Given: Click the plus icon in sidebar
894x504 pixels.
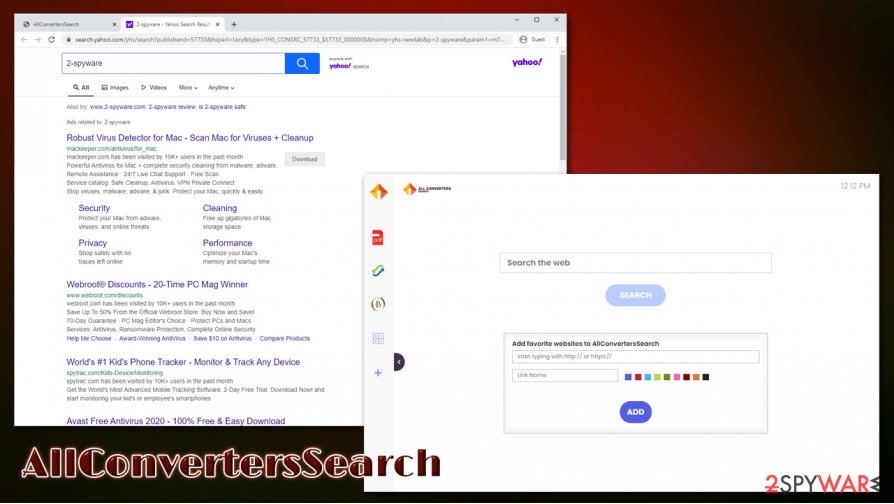Looking at the screenshot, I should [x=378, y=373].
